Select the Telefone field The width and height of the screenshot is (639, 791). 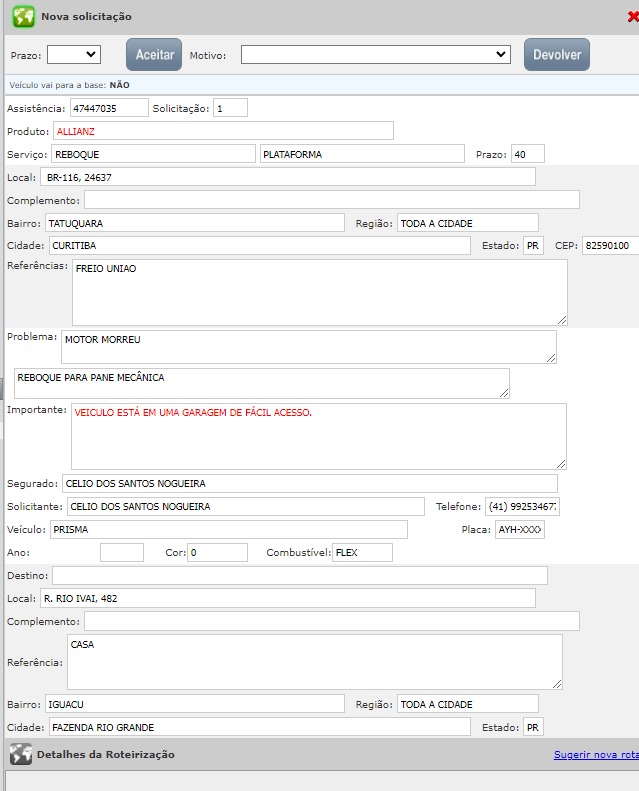coord(522,507)
